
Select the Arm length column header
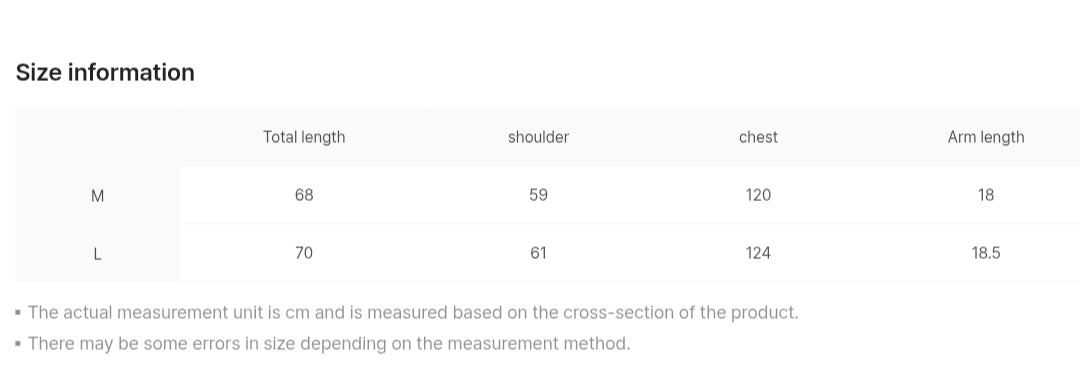[986, 137]
